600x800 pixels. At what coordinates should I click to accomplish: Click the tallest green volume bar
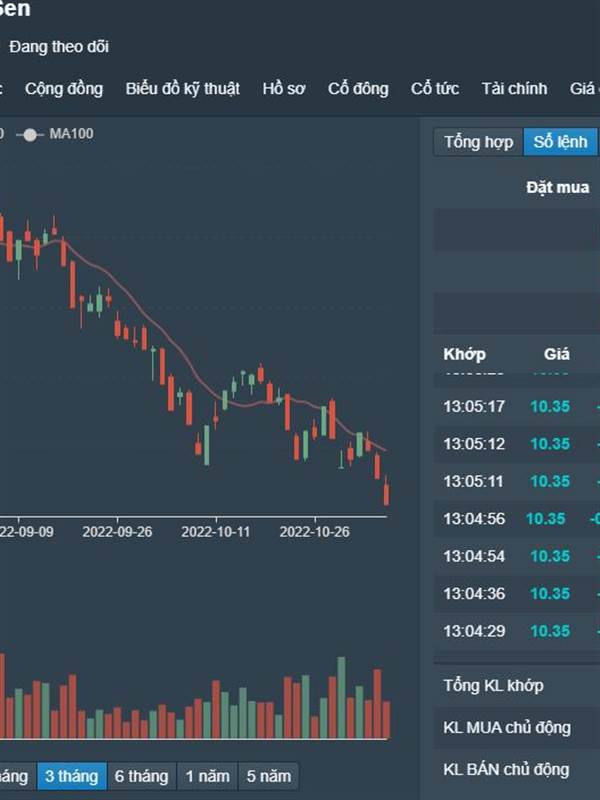(x=341, y=697)
